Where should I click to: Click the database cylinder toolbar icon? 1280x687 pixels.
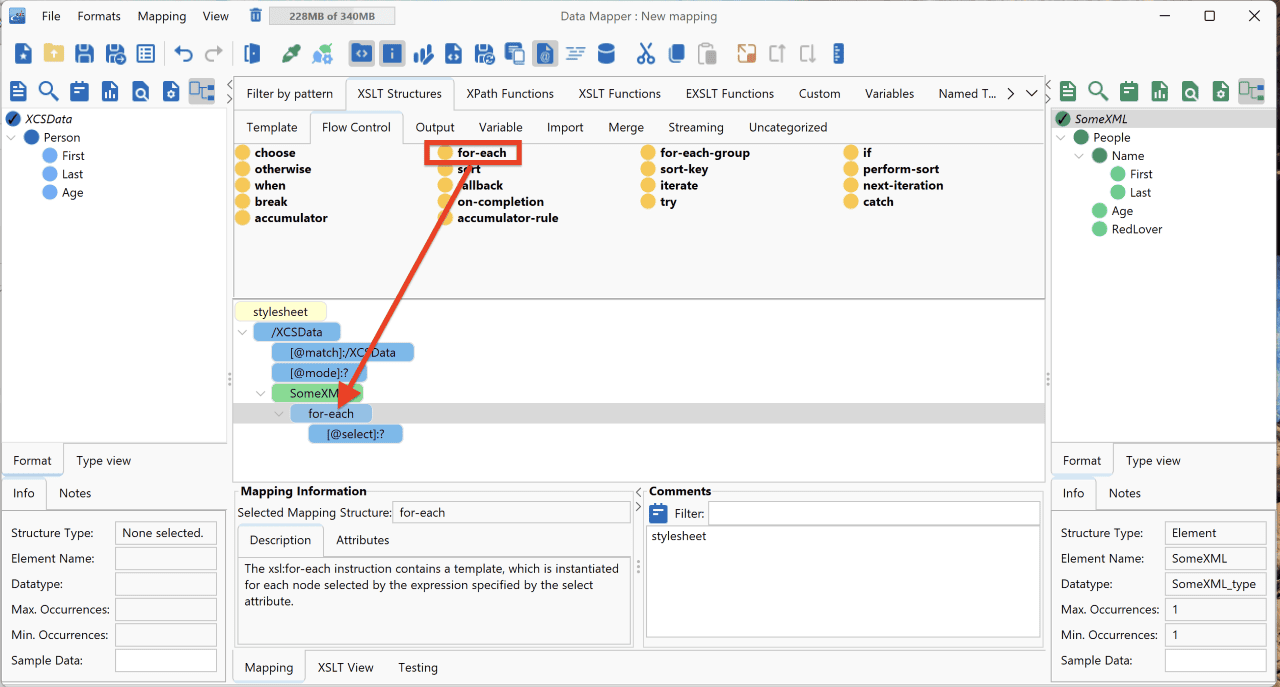pyautogui.click(x=606, y=54)
